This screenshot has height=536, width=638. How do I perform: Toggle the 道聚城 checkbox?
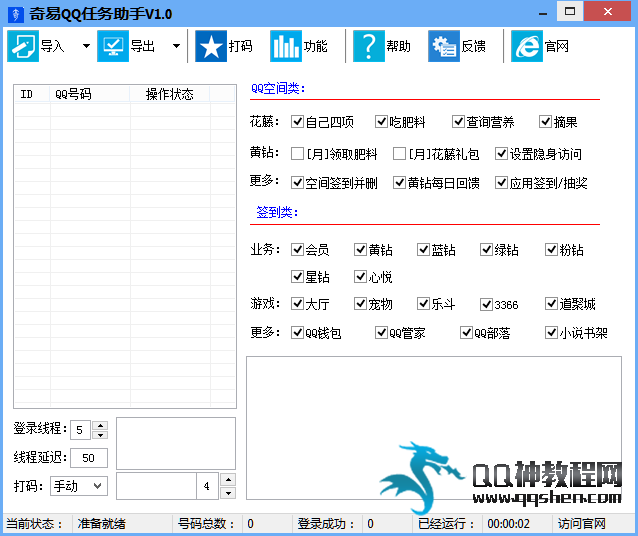click(x=551, y=304)
